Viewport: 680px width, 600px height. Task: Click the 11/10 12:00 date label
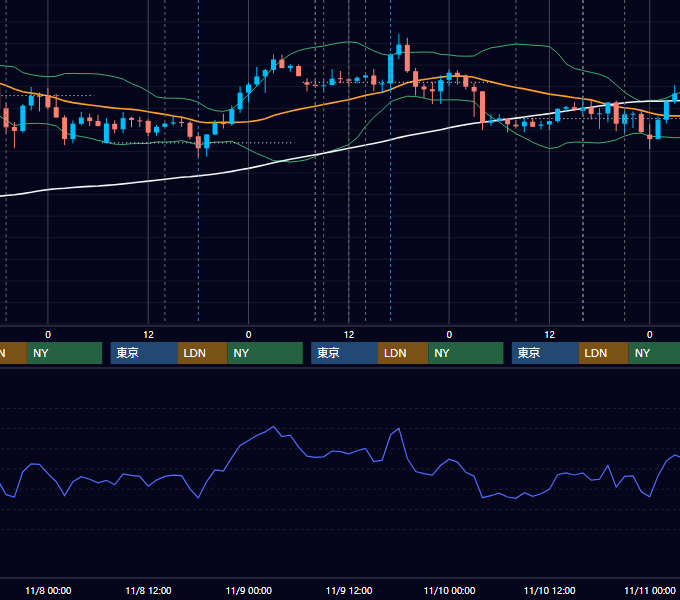(x=549, y=590)
